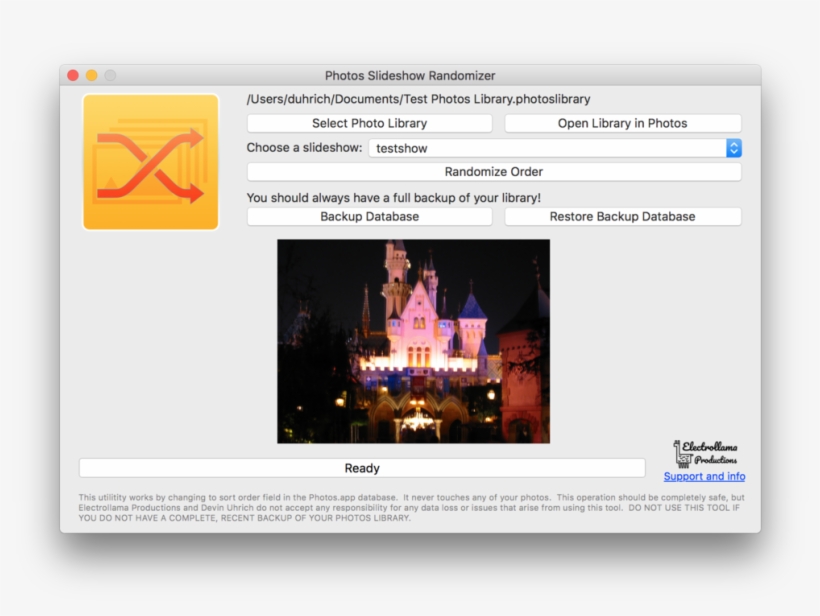Click the Select Photo Library button
Viewport: 820px width, 616px height.
tap(369, 123)
